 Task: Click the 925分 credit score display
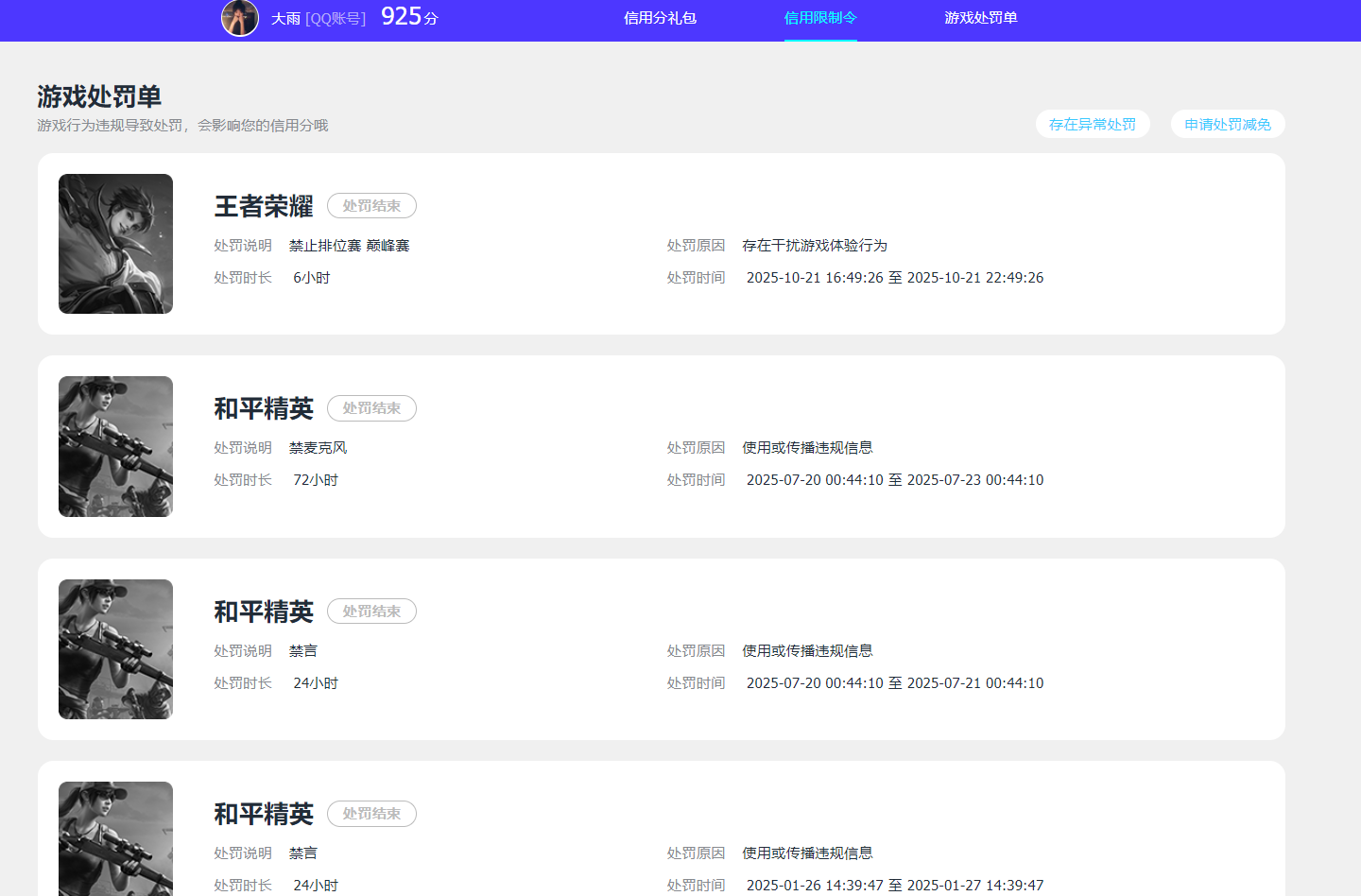point(408,16)
